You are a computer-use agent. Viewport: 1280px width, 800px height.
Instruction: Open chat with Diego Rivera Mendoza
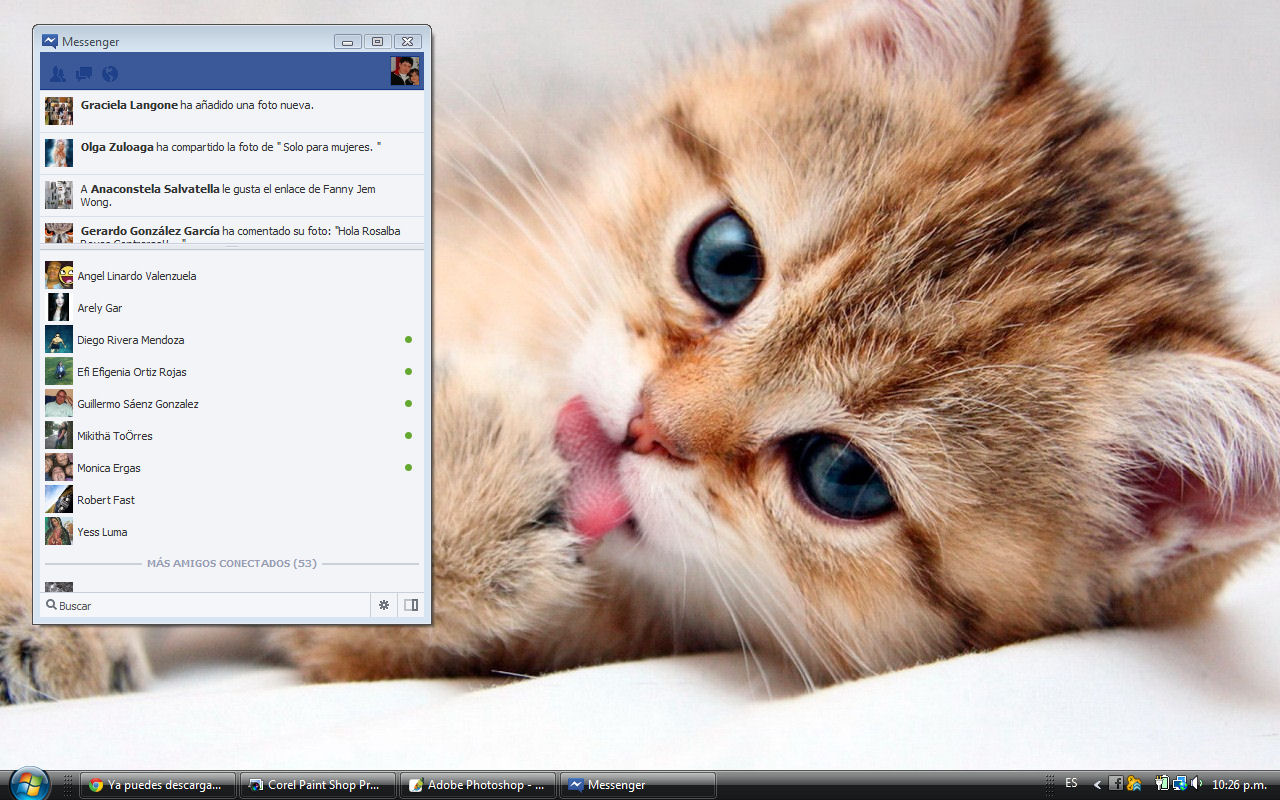click(232, 339)
